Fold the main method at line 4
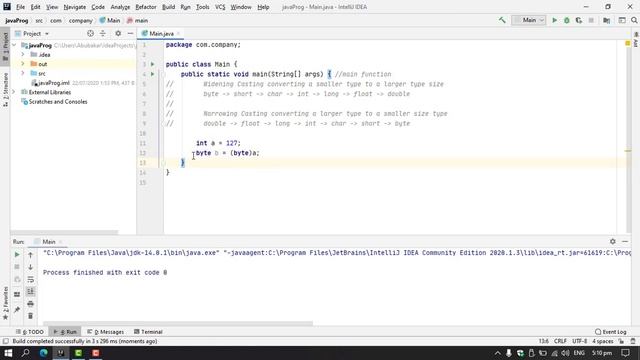The image size is (640, 360). pyautogui.click(x=163, y=74)
